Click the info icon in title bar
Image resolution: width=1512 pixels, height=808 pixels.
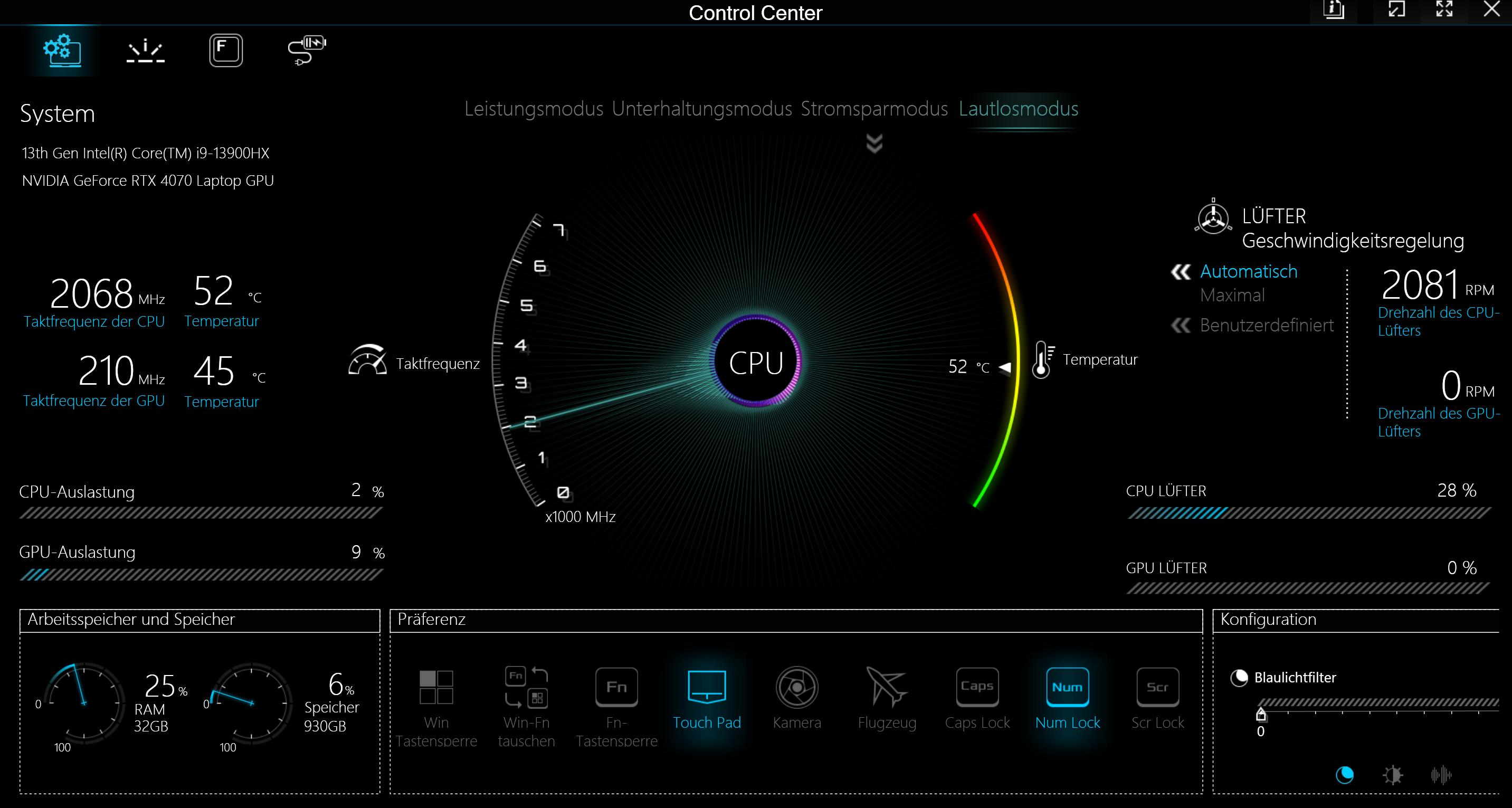[x=1334, y=10]
